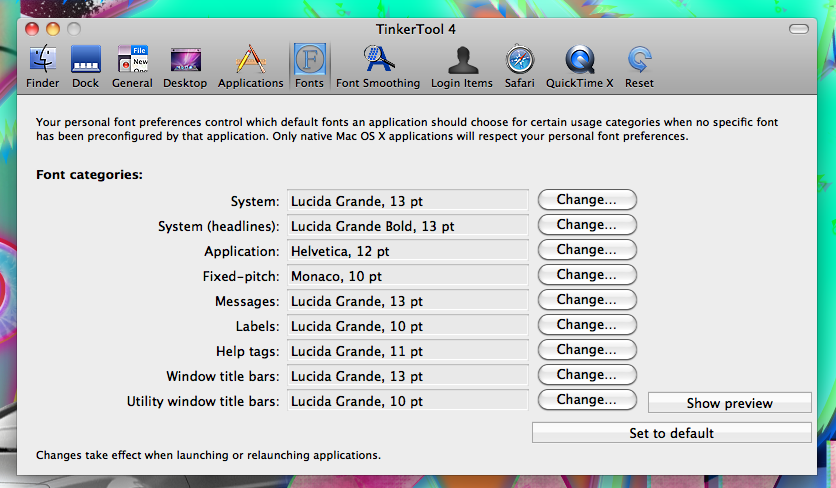Change the System (headlines) font
Image resolution: width=836 pixels, height=488 pixels.
pos(587,225)
